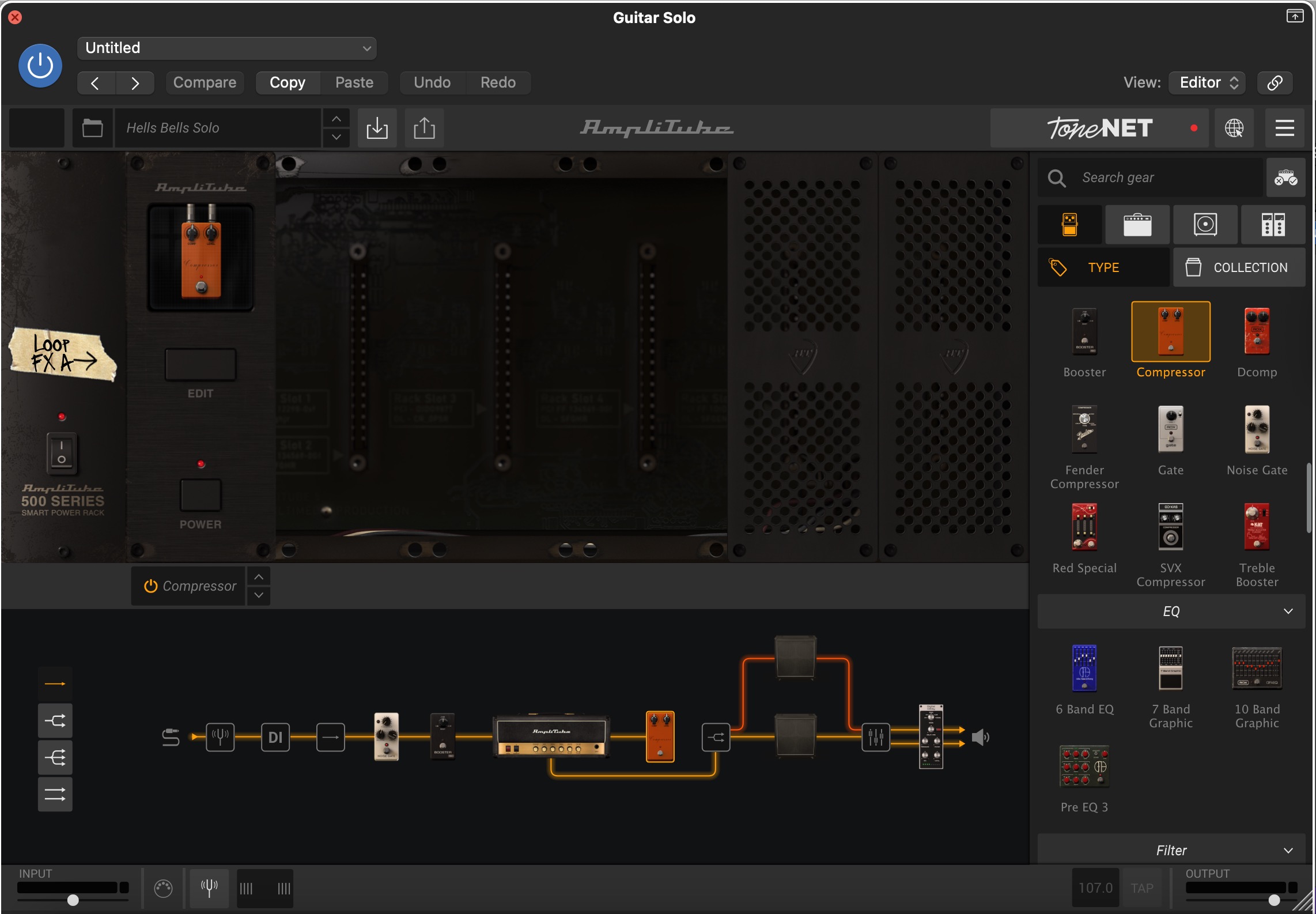Toggle the 500 Series rack power switch
The image size is (1316, 914).
(x=61, y=453)
